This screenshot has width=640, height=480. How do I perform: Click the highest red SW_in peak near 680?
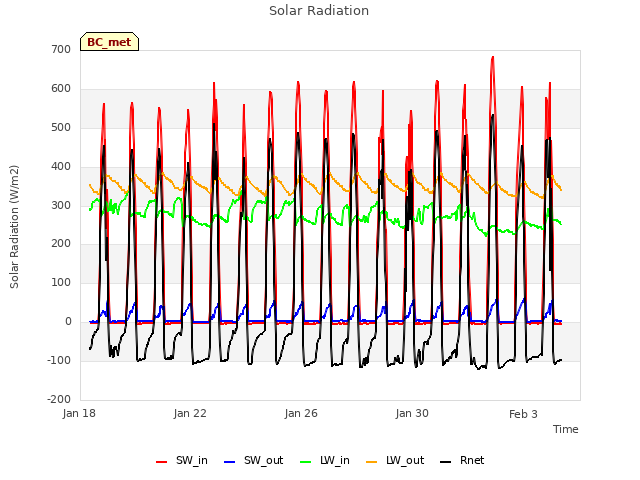click(493, 58)
